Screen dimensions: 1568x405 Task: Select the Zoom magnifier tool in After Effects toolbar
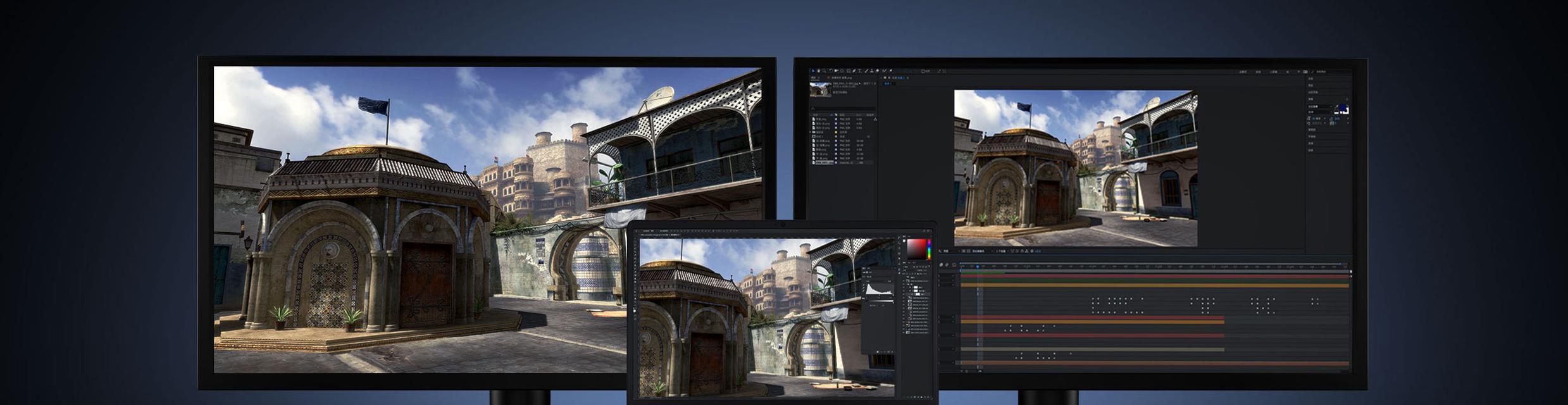(x=824, y=71)
